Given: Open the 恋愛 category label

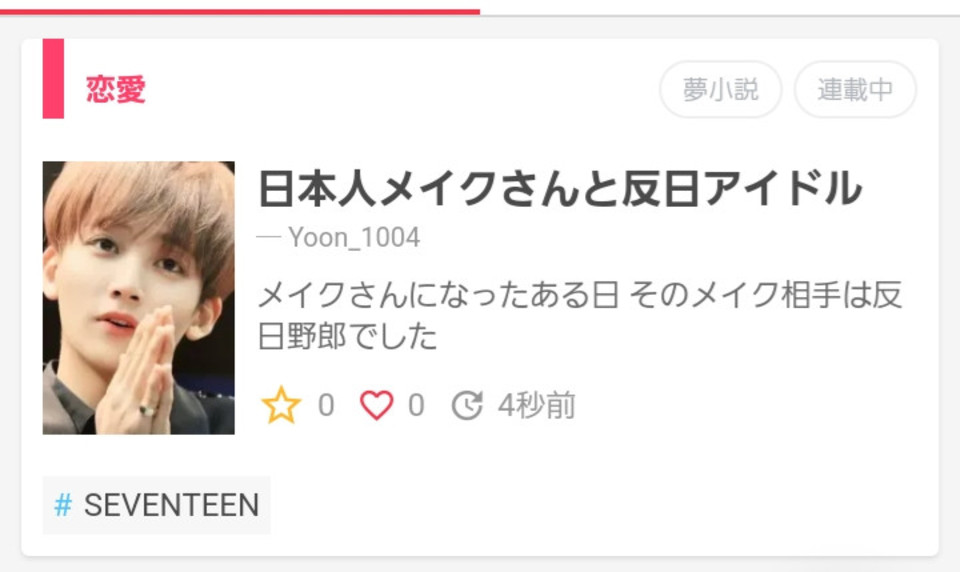Looking at the screenshot, I should [x=116, y=89].
